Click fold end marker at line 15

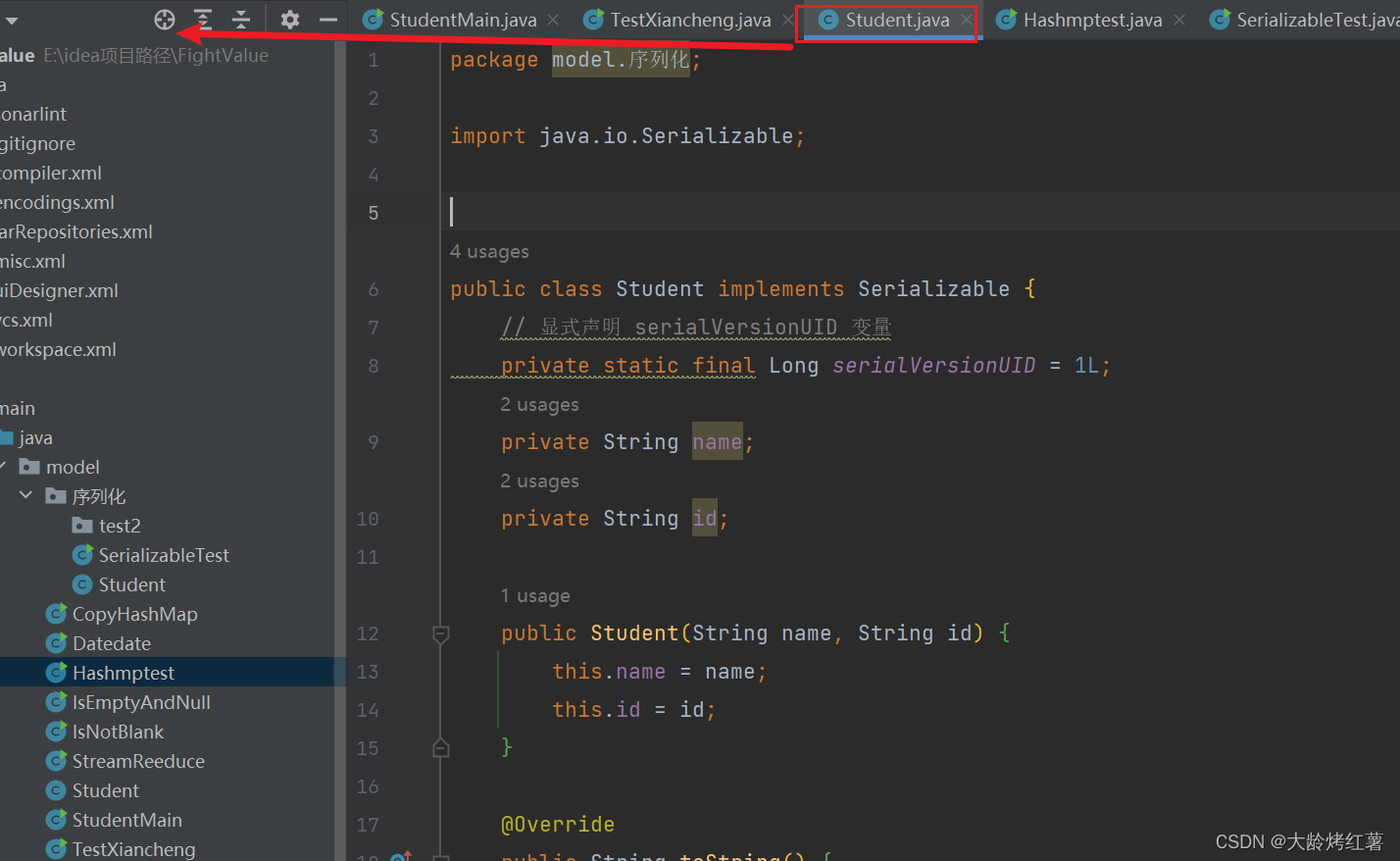pos(441,748)
